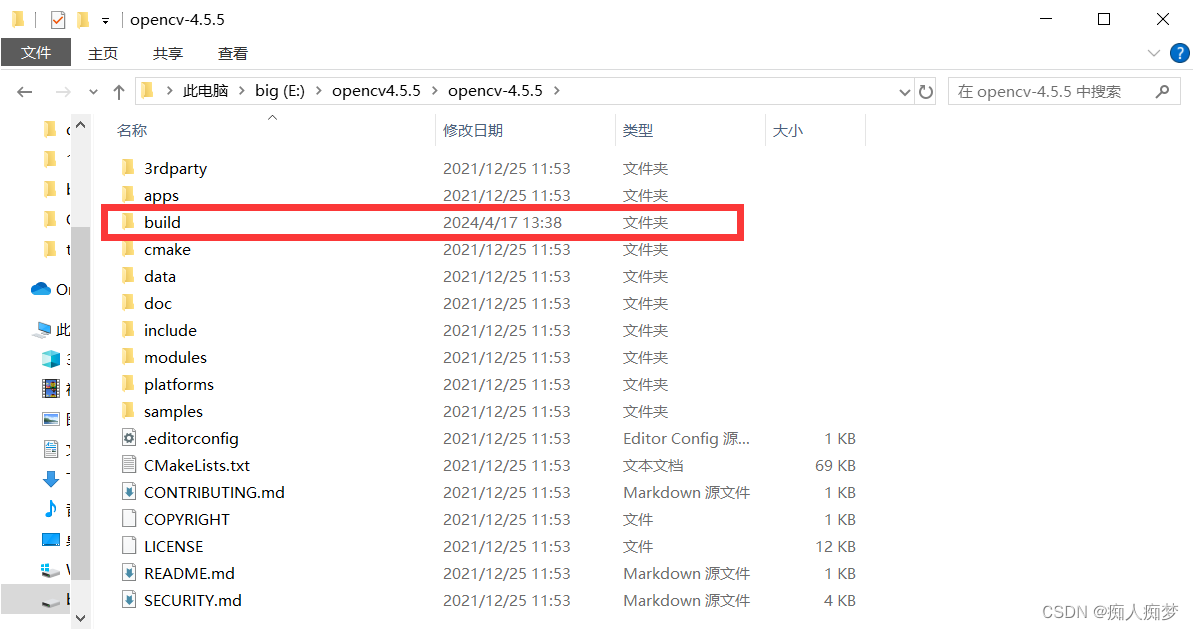Sort by the 大小 column header
The image size is (1194, 630).
click(787, 130)
